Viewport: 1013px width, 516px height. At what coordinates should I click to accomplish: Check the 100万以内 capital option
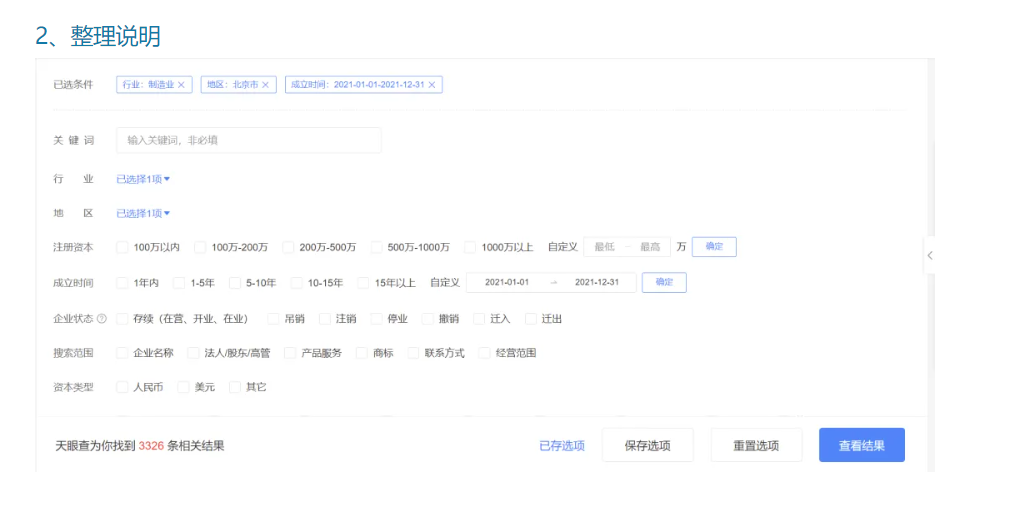tap(122, 247)
